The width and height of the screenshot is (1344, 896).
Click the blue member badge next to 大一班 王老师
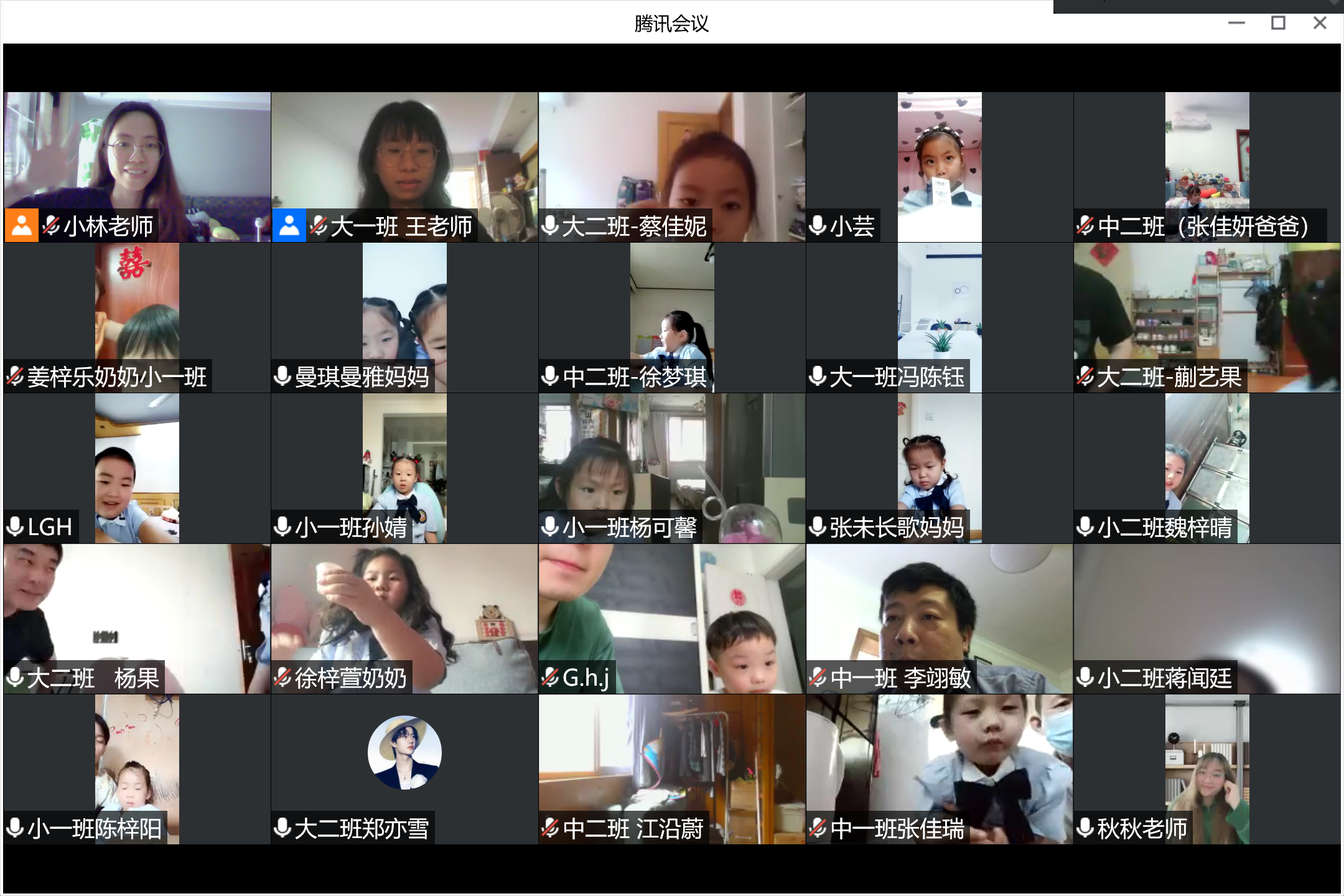point(289,226)
